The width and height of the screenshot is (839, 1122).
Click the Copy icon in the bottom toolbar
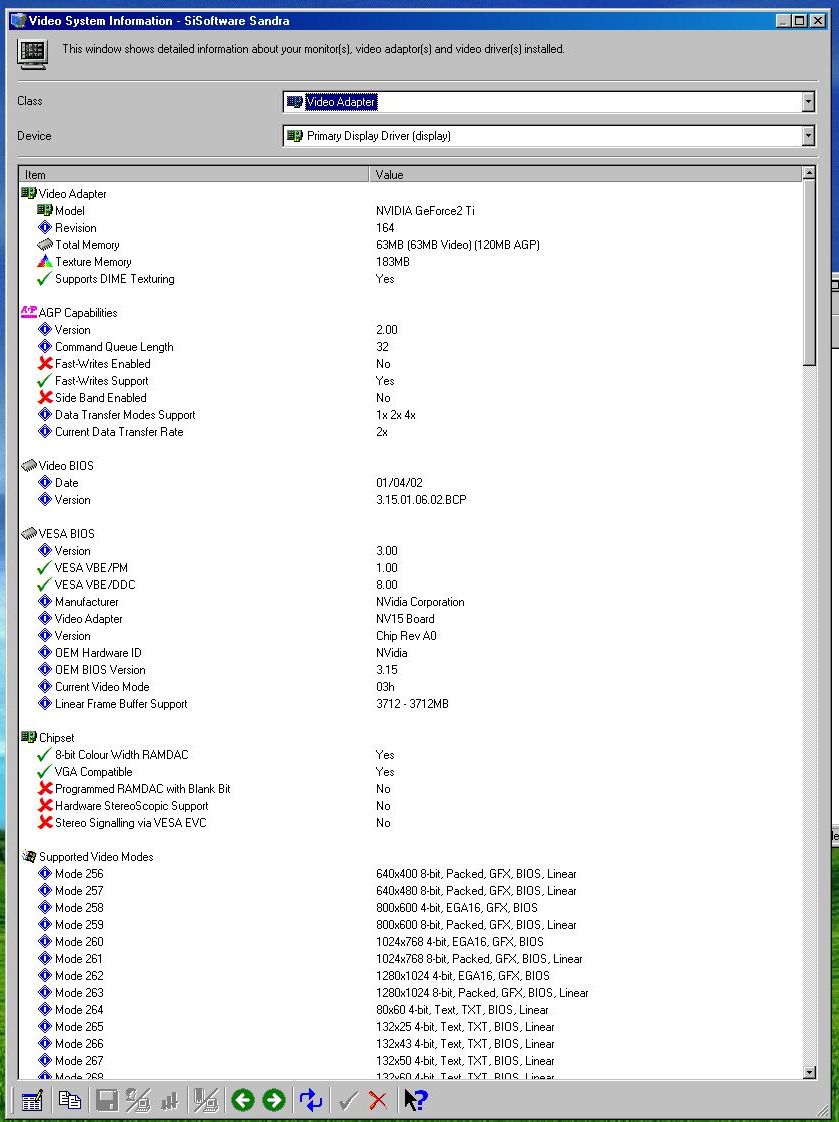(x=70, y=1100)
